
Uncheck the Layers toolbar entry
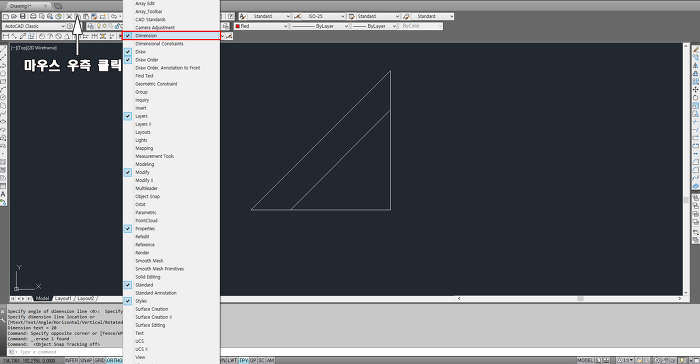(171, 116)
